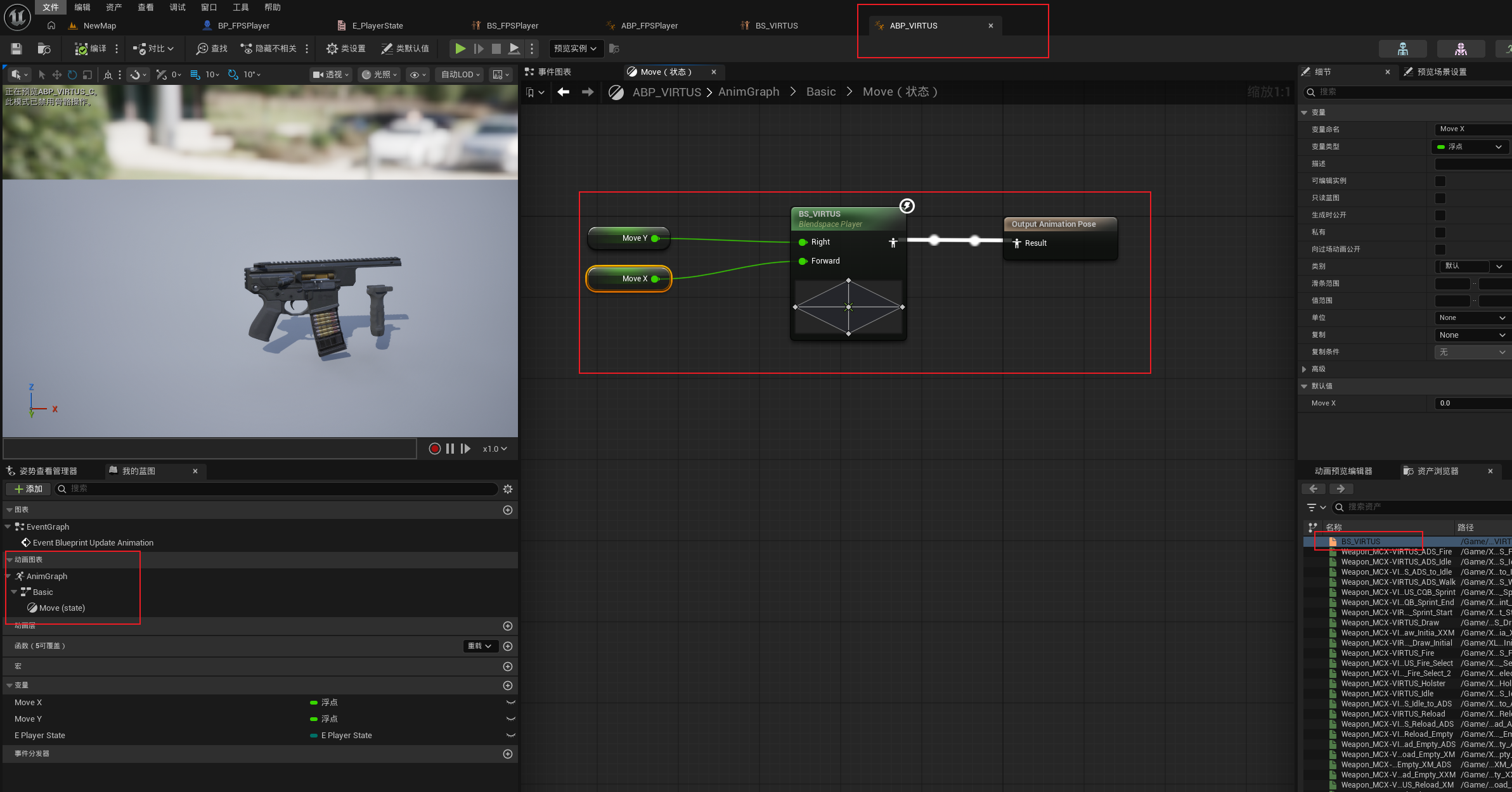Viewport: 1512px width, 792px height.
Task: Click AnimGraph in the breadcrumb
Action: click(749, 93)
